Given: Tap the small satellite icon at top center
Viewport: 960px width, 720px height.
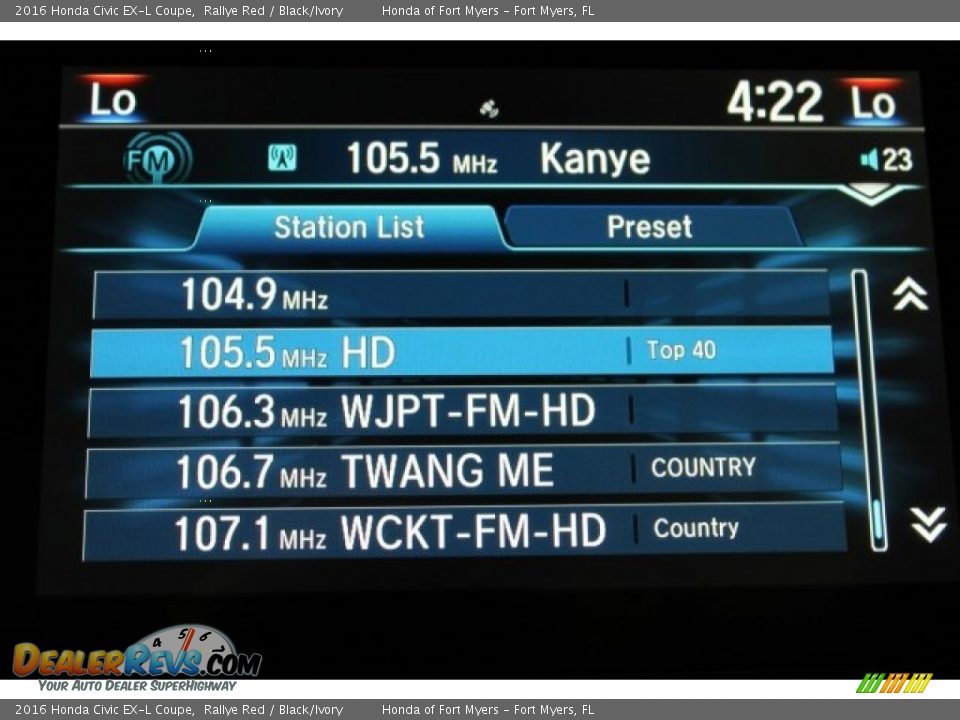Looking at the screenshot, I should (489, 109).
